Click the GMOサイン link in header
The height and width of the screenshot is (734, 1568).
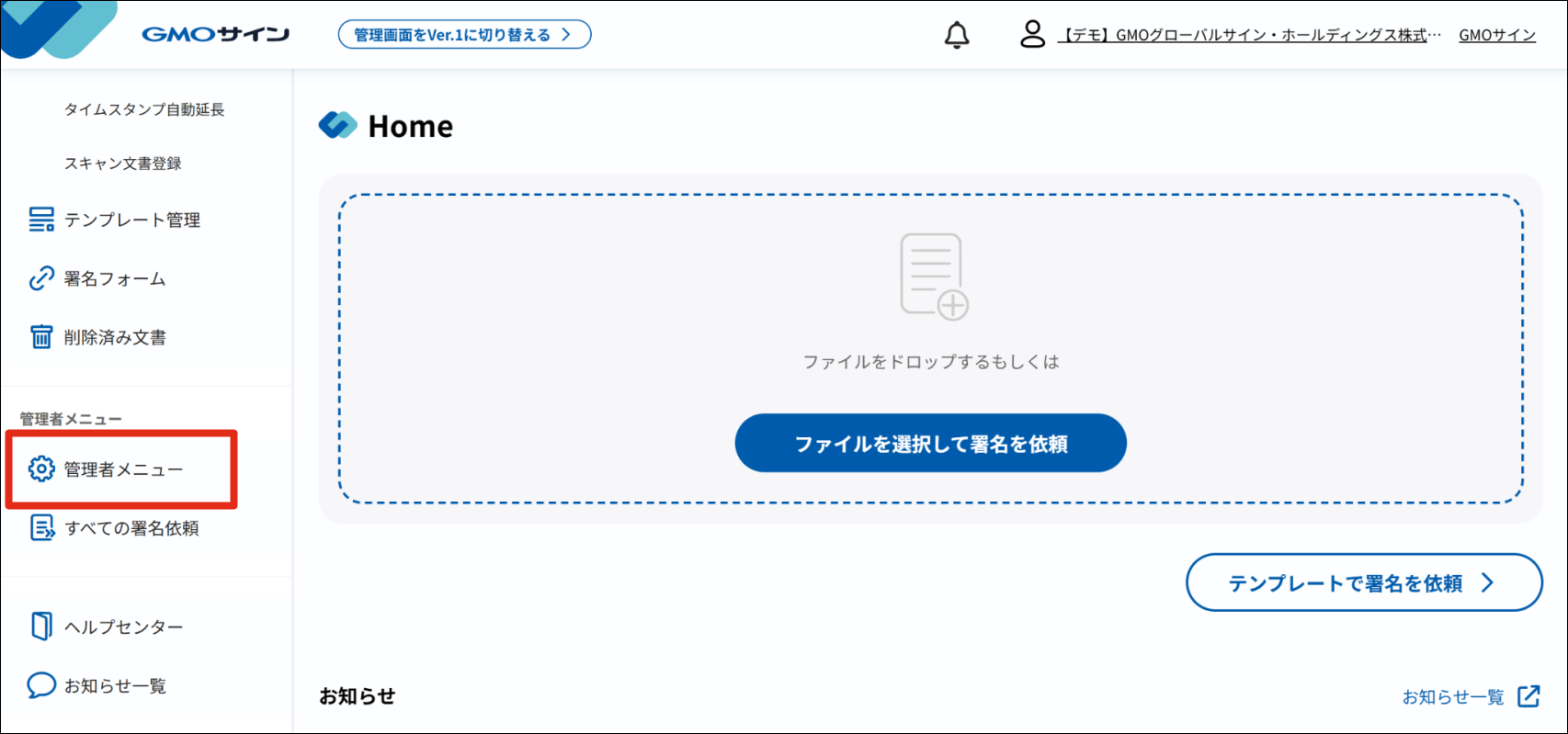tap(1497, 35)
